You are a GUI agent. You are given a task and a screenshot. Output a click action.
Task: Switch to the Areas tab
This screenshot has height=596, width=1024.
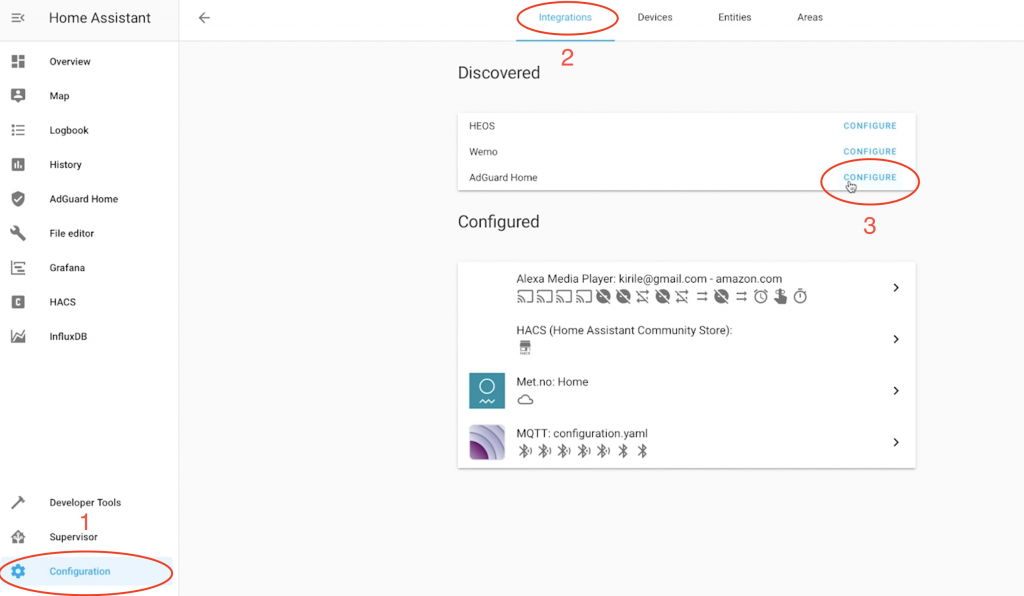(810, 18)
